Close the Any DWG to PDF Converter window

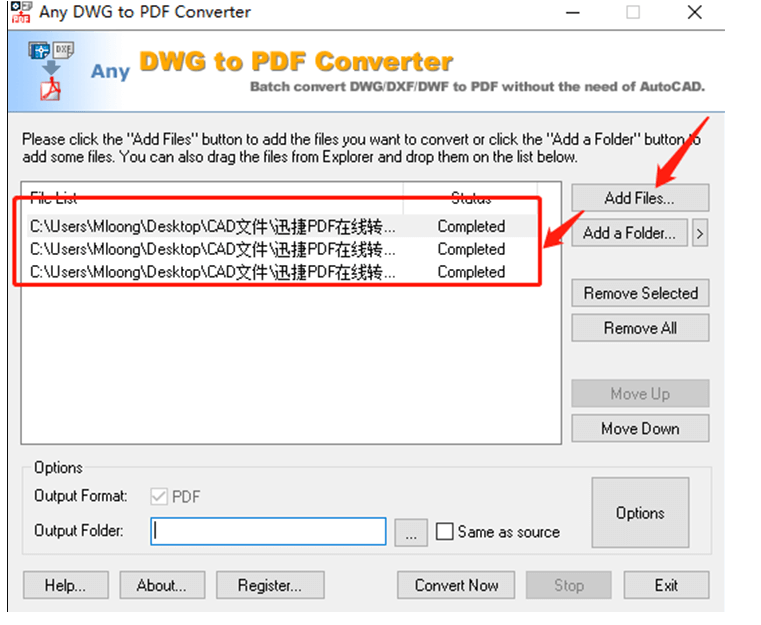tap(695, 12)
